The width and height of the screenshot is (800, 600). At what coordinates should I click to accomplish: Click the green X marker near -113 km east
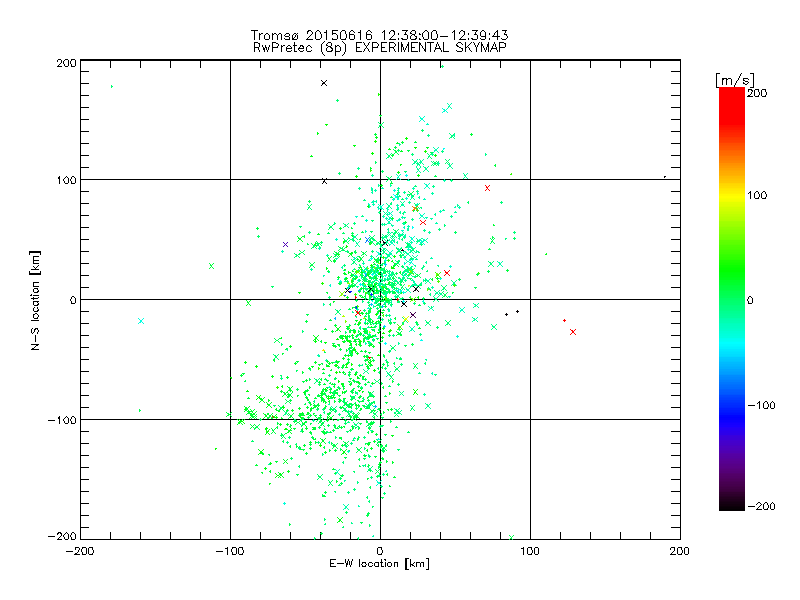click(211, 266)
